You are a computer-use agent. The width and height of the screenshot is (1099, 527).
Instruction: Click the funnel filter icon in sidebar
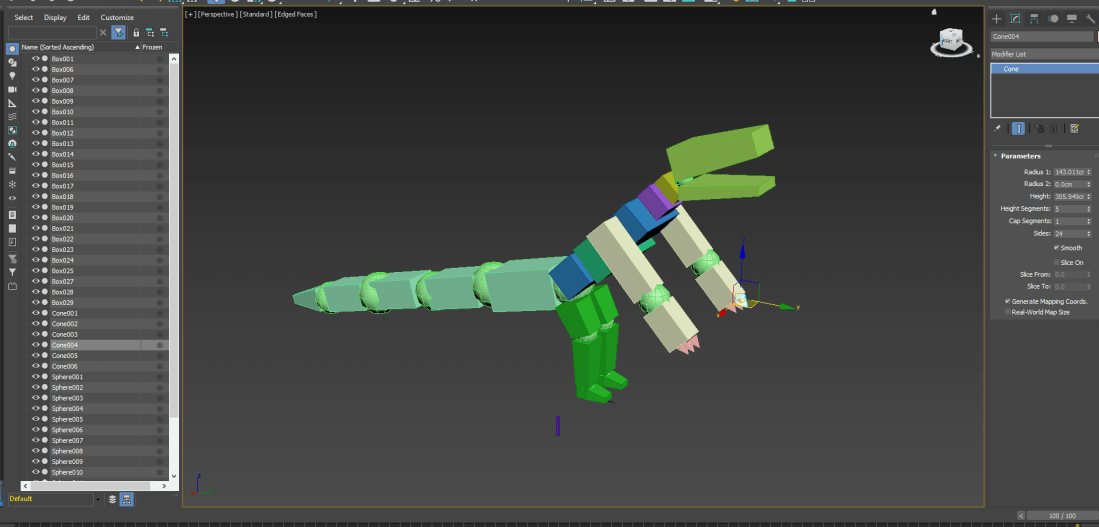point(12,272)
